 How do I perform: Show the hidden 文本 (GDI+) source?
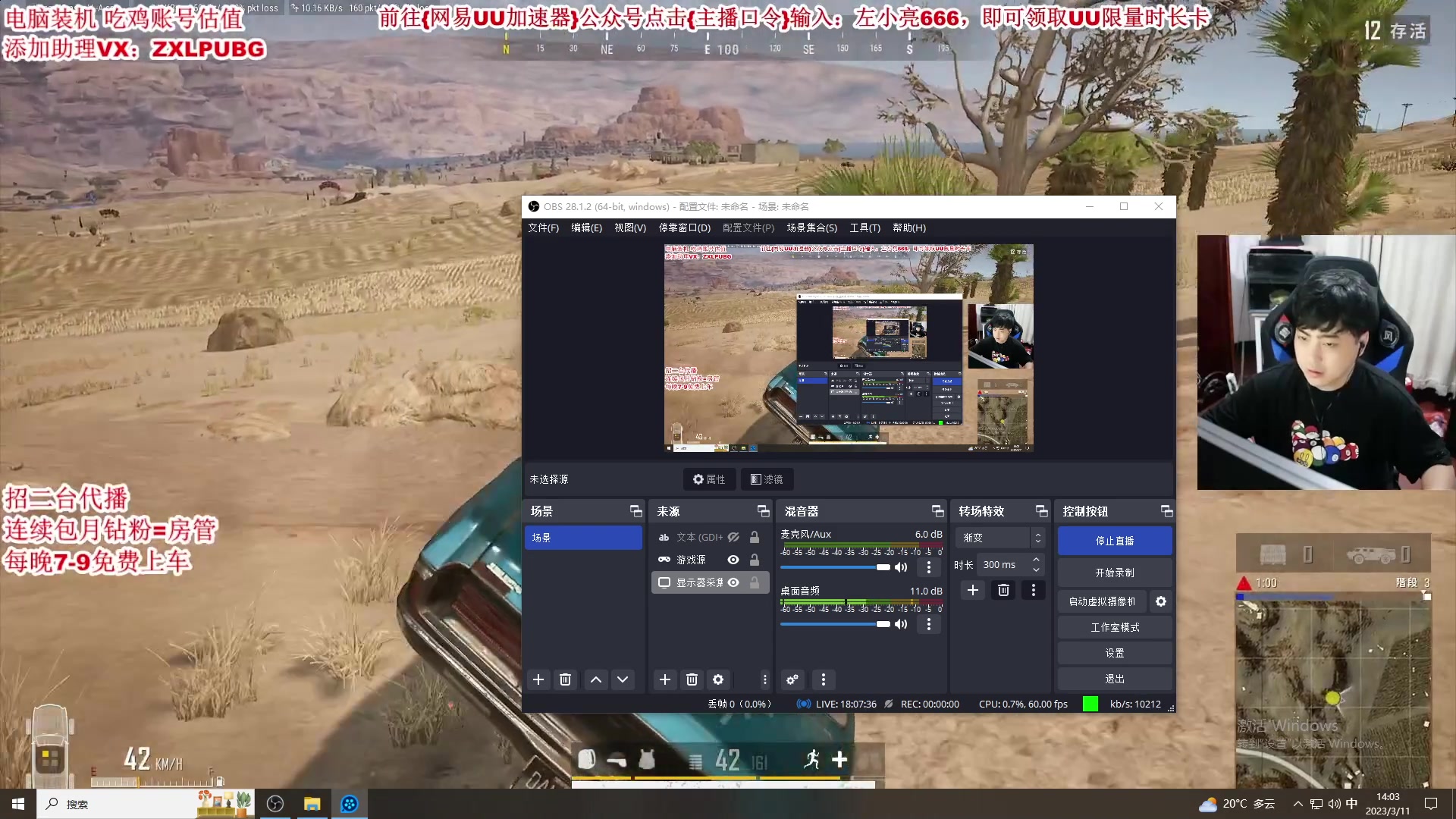pos(733,537)
